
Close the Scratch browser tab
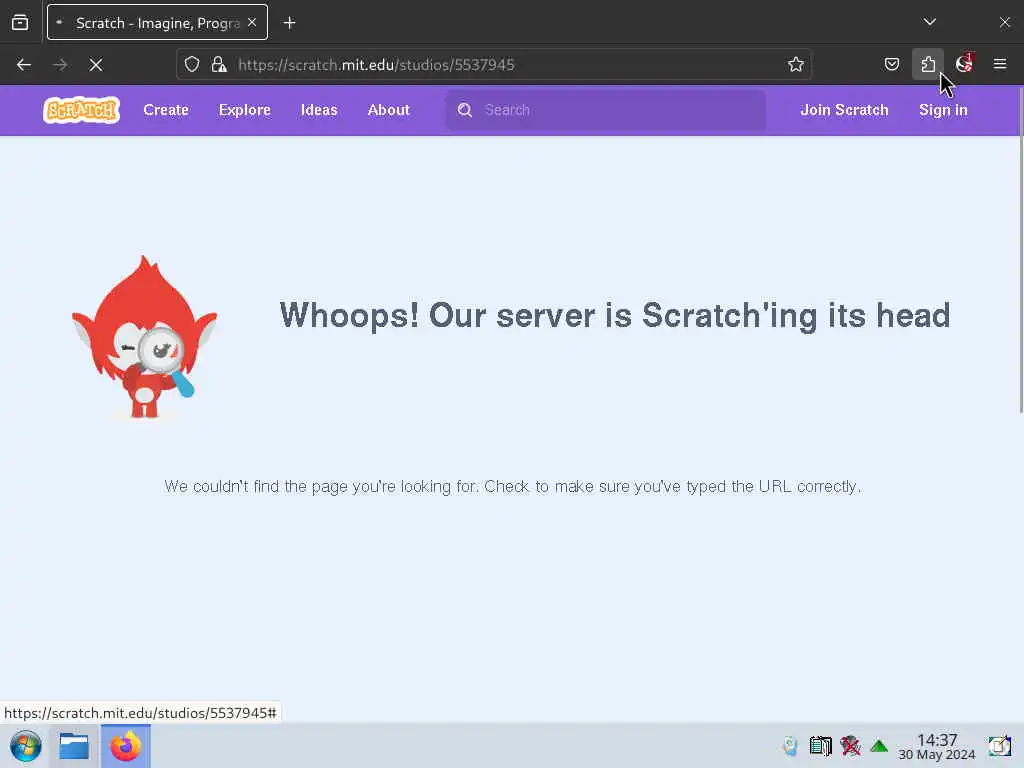pos(252,23)
